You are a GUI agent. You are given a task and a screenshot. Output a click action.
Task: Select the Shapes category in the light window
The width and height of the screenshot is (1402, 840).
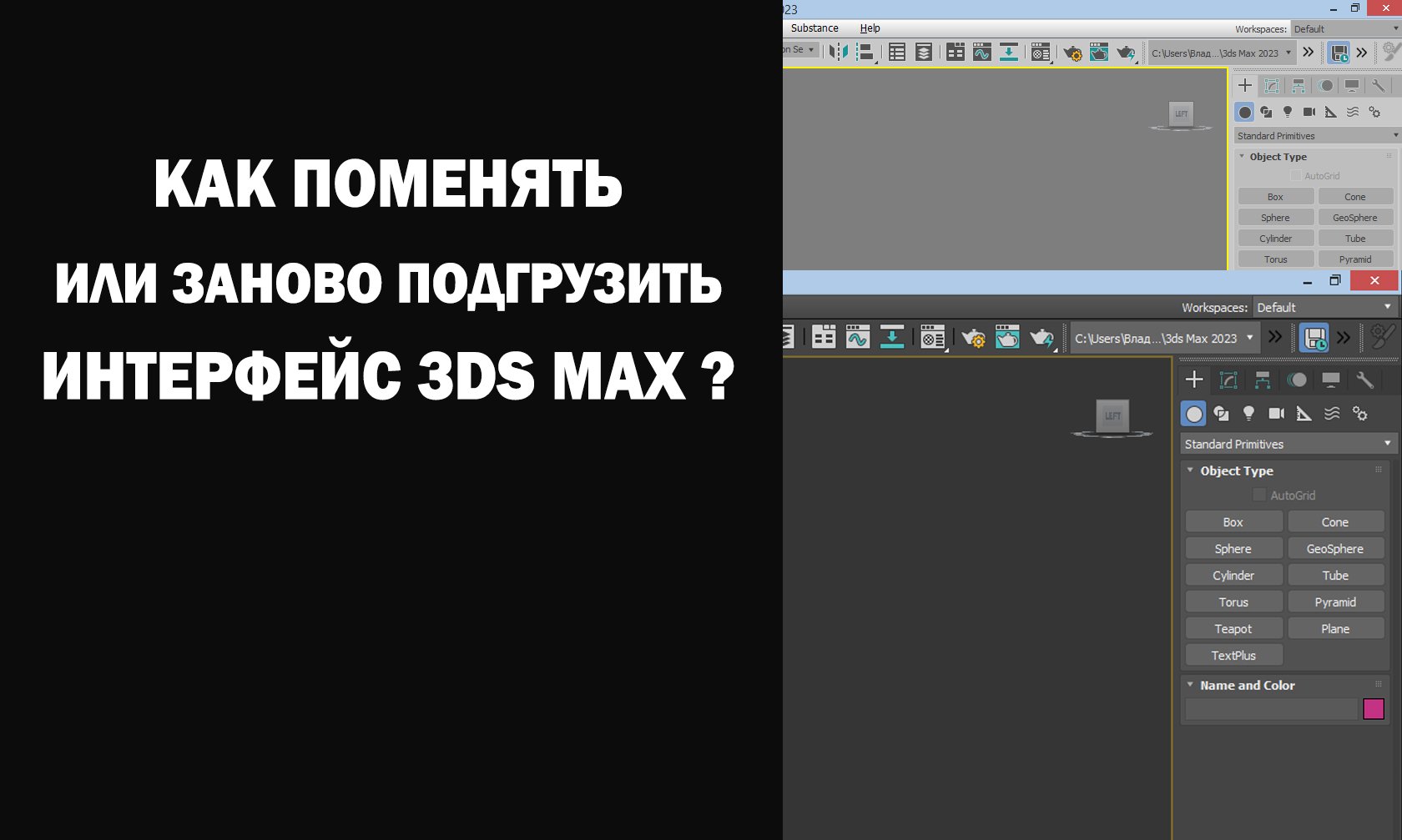(x=1266, y=112)
